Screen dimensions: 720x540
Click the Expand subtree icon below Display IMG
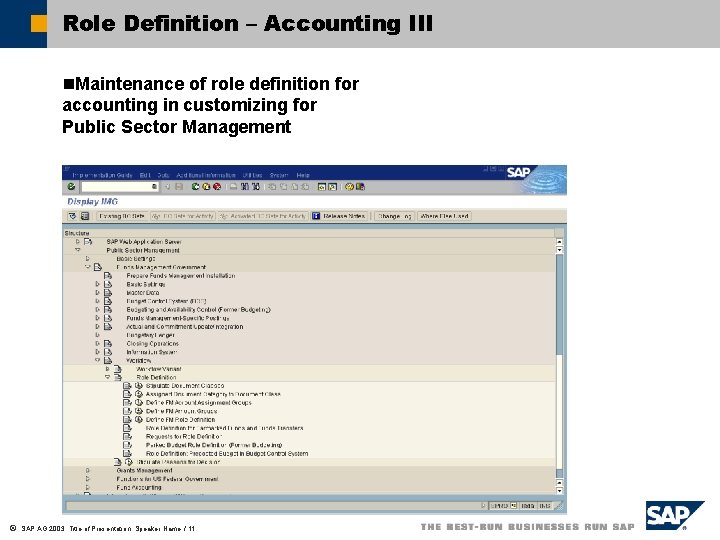click(72, 216)
